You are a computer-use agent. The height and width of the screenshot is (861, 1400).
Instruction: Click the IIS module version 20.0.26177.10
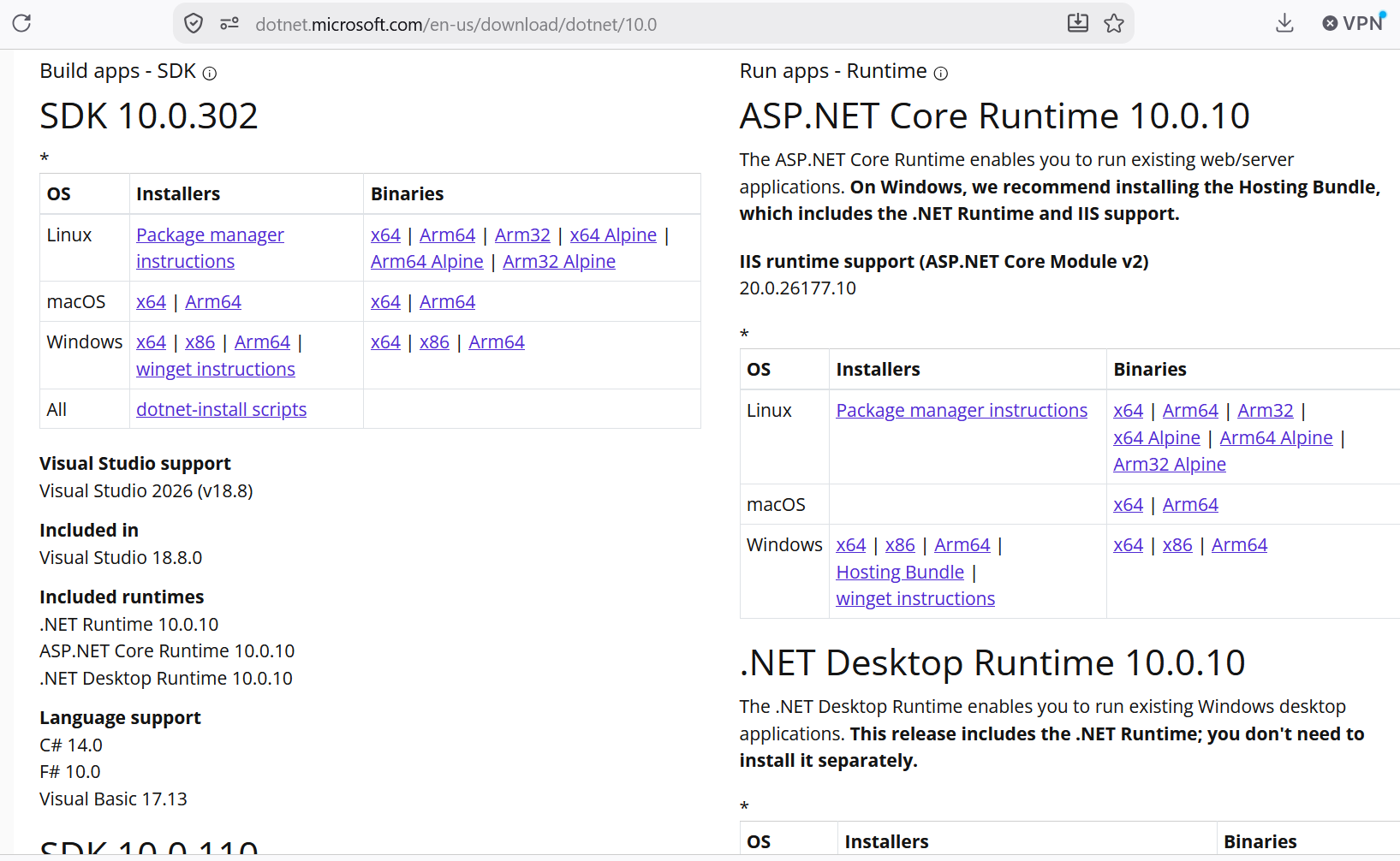pos(798,288)
